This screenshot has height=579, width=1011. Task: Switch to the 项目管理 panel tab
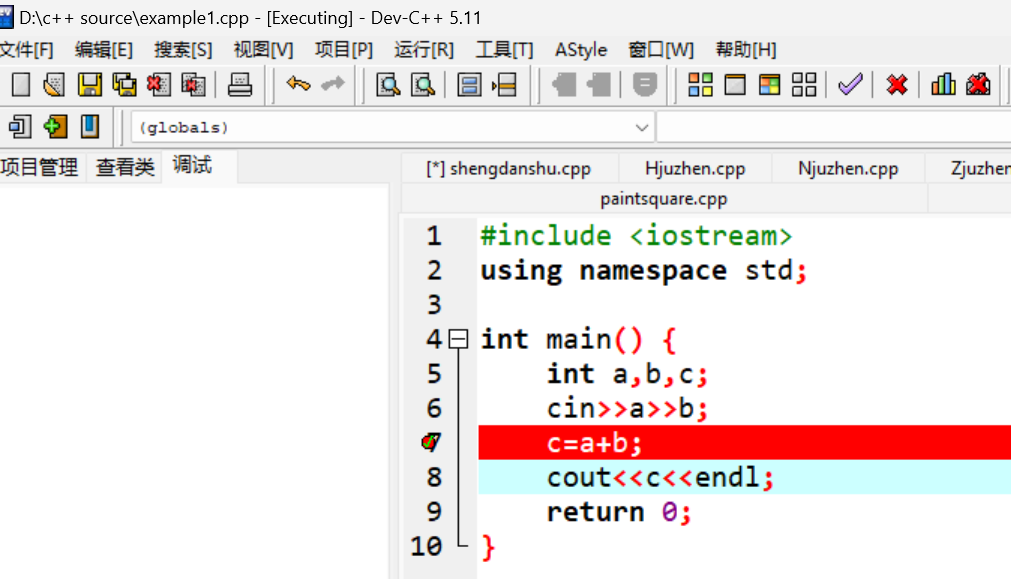[39, 168]
